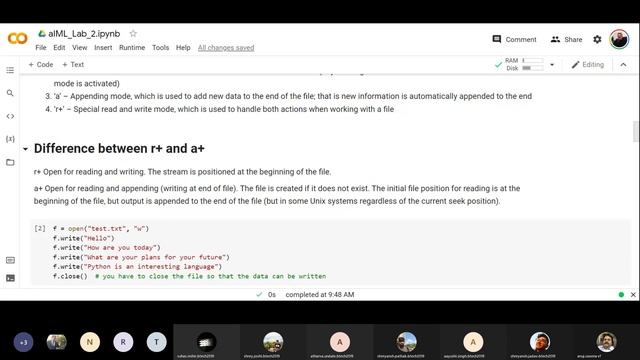Star the aIML_Lab_2.ipynb notebook
640x360 pixels.
point(133,33)
